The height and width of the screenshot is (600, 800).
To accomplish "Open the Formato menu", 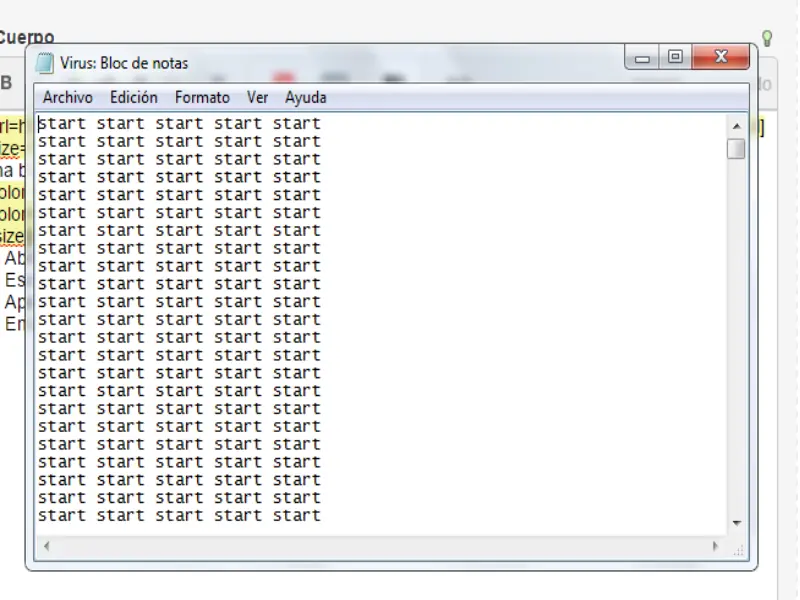I will [202, 97].
